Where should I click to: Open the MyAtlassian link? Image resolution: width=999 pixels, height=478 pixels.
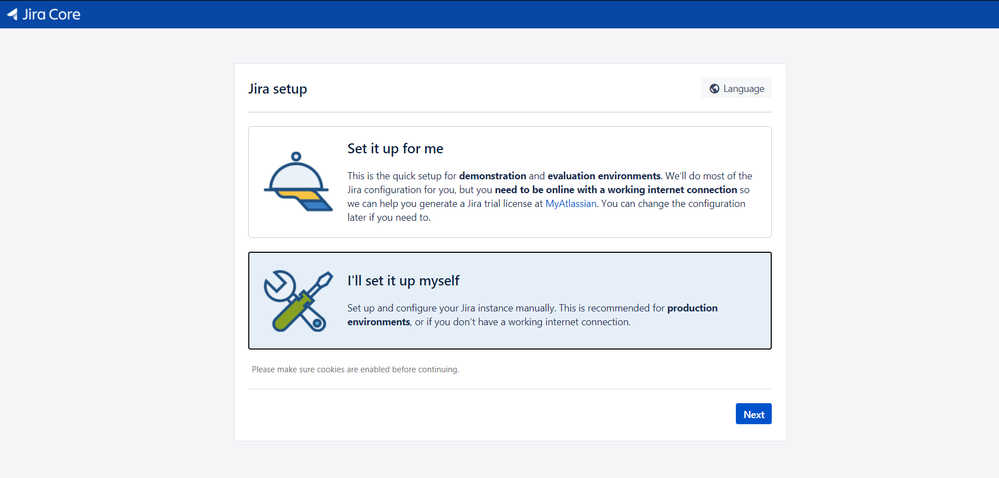pos(571,204)
